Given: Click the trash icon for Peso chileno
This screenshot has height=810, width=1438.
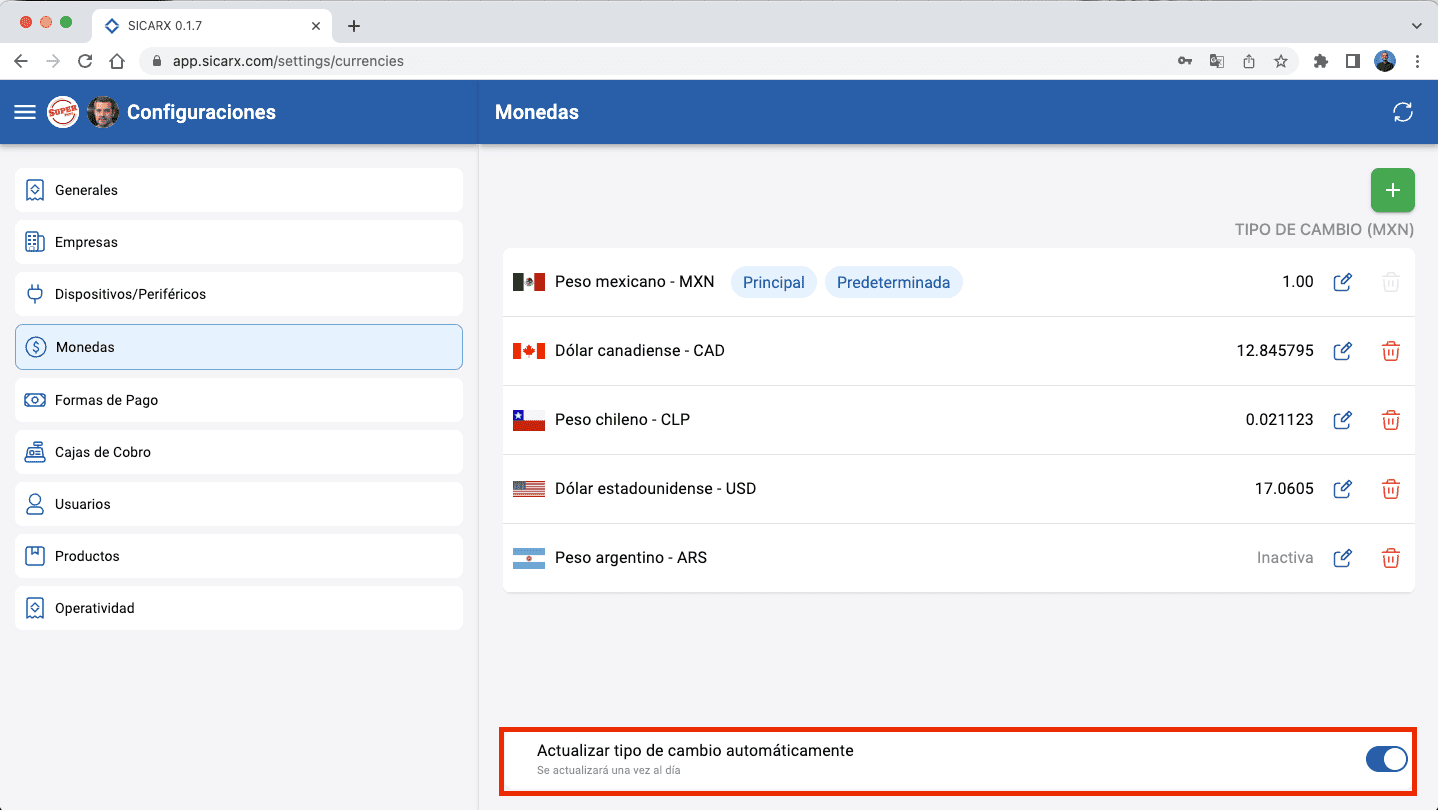Looking at the screenshot, I should [x=1390, y=420].
